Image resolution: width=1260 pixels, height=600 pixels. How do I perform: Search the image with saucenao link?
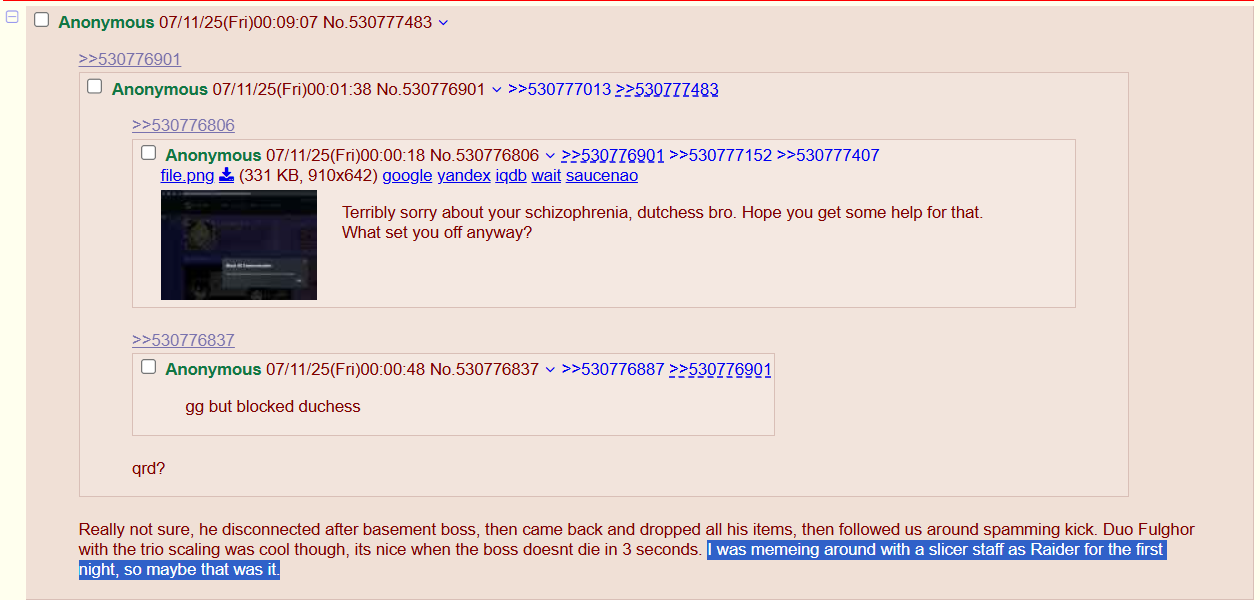tap(602, 175)
